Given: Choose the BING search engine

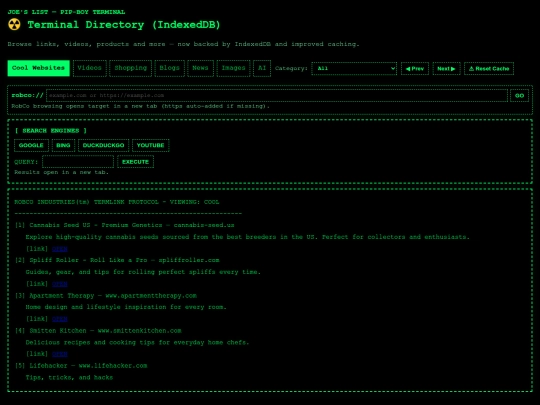Looking at the screenshot, I should [x=63, y=145].
